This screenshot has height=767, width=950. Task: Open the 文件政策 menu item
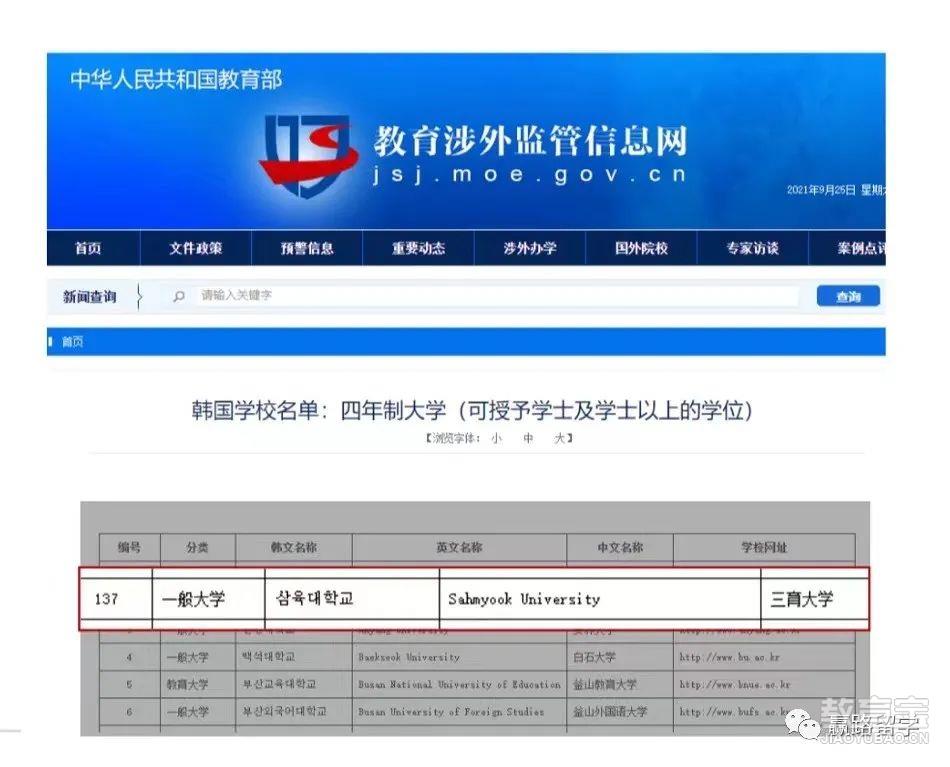(x=196, y=248)
